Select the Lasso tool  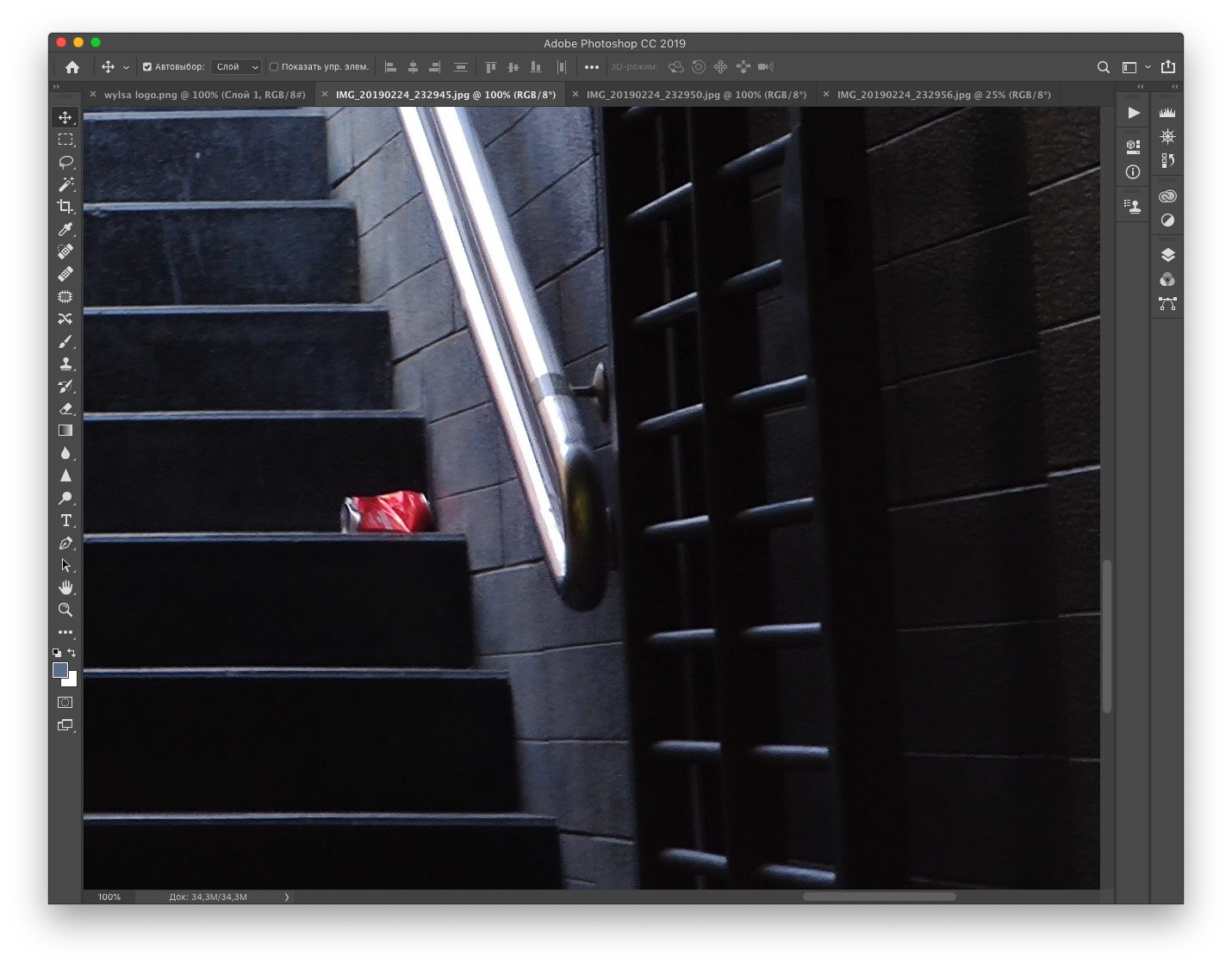coord(65,162)
